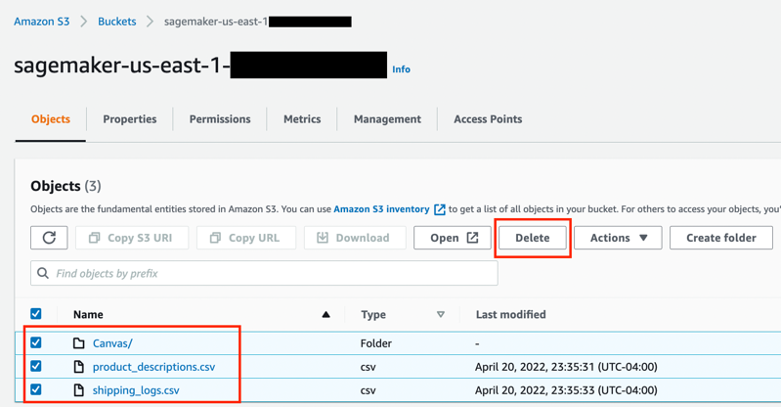Click the Canvas folder icon
The width and height of the screenshot is (781, 408).
click(x=79, y=343)
